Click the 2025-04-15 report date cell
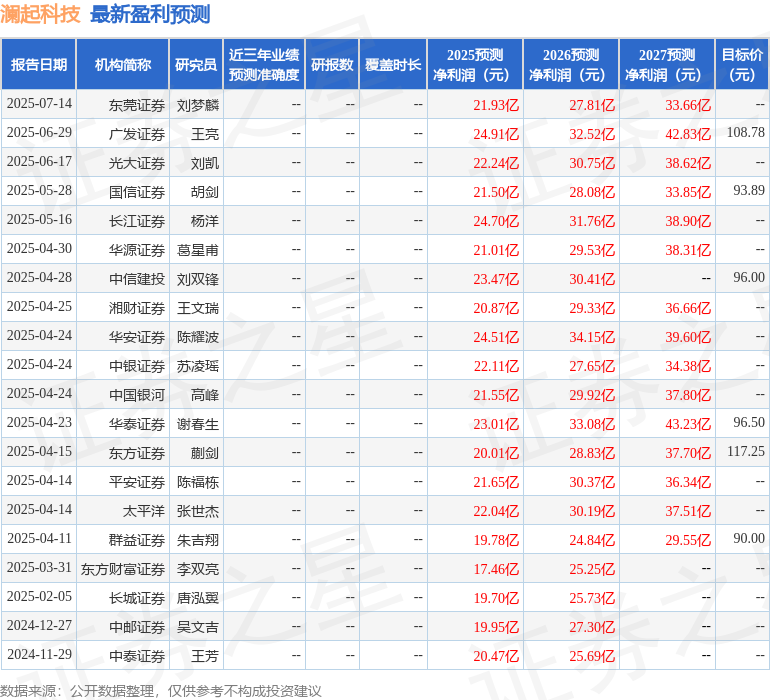The height and width of the screenshot is (700, 770). tap(40, 453)
